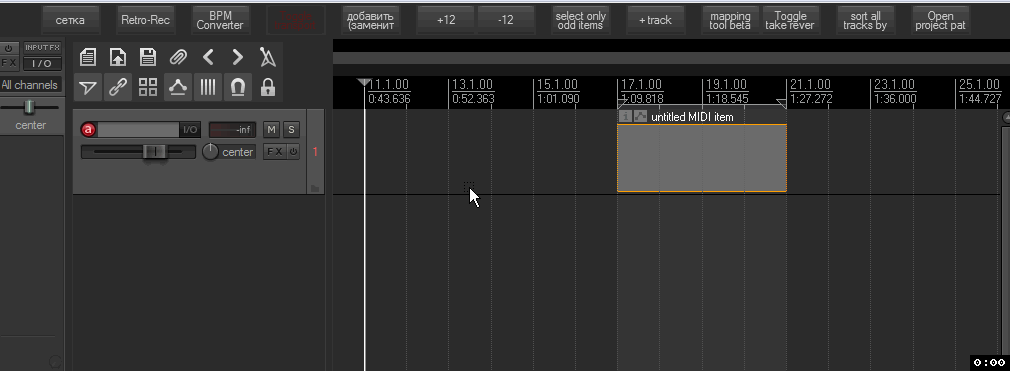Image resolution: width=1010 pixels, height=371 pixels.
Task: Click track 1 pan knob
Action: click(211, 152)
